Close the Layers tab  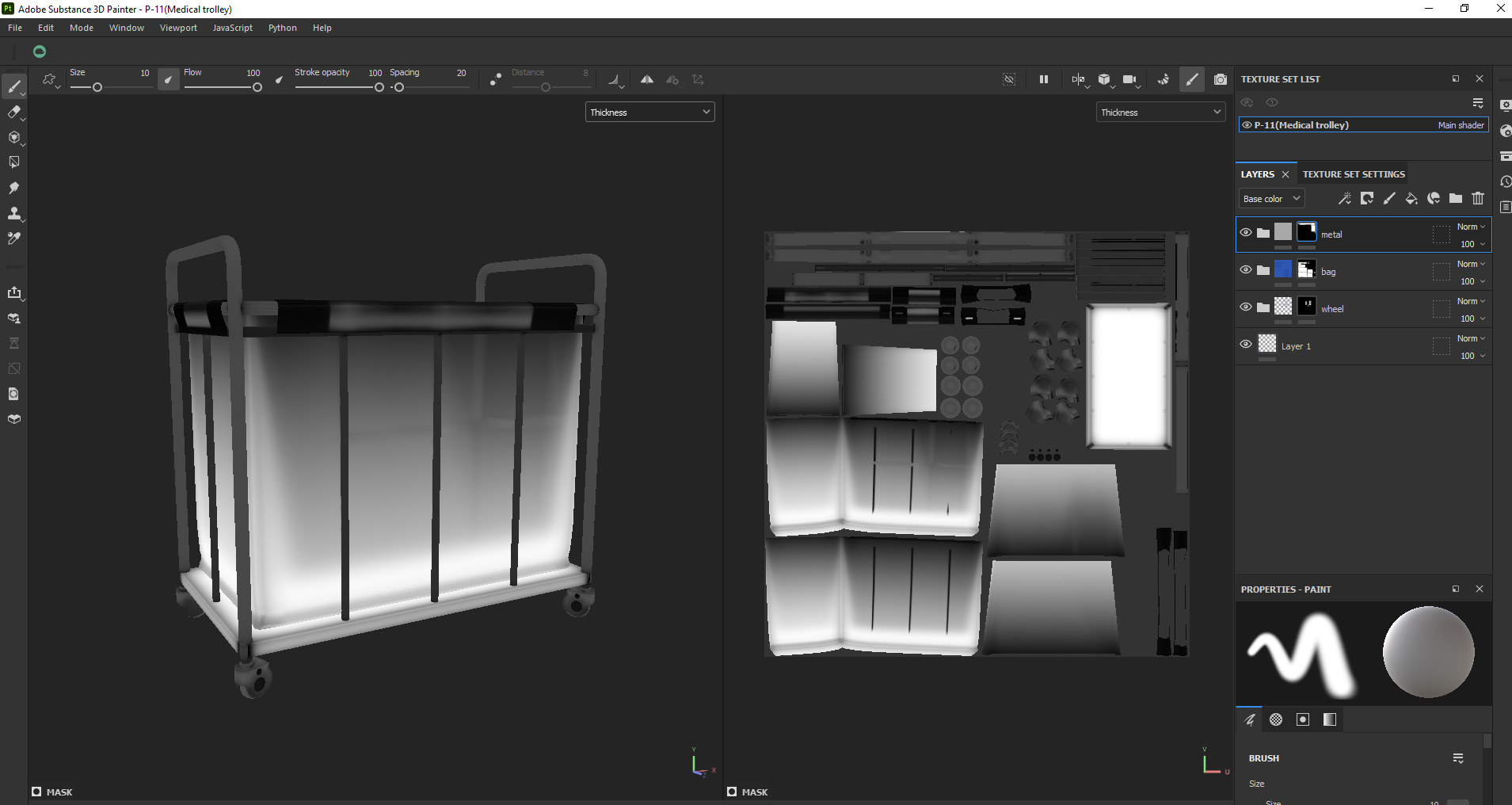tap(1285, 174)
